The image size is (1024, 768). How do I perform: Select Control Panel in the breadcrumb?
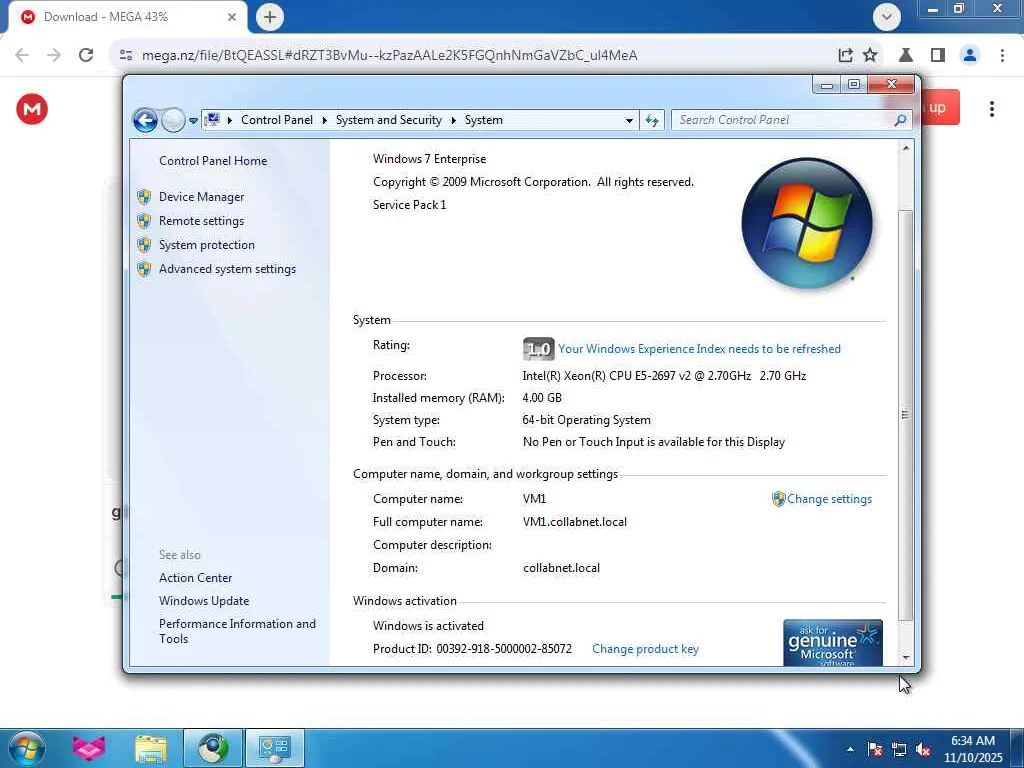pos(277,120)
